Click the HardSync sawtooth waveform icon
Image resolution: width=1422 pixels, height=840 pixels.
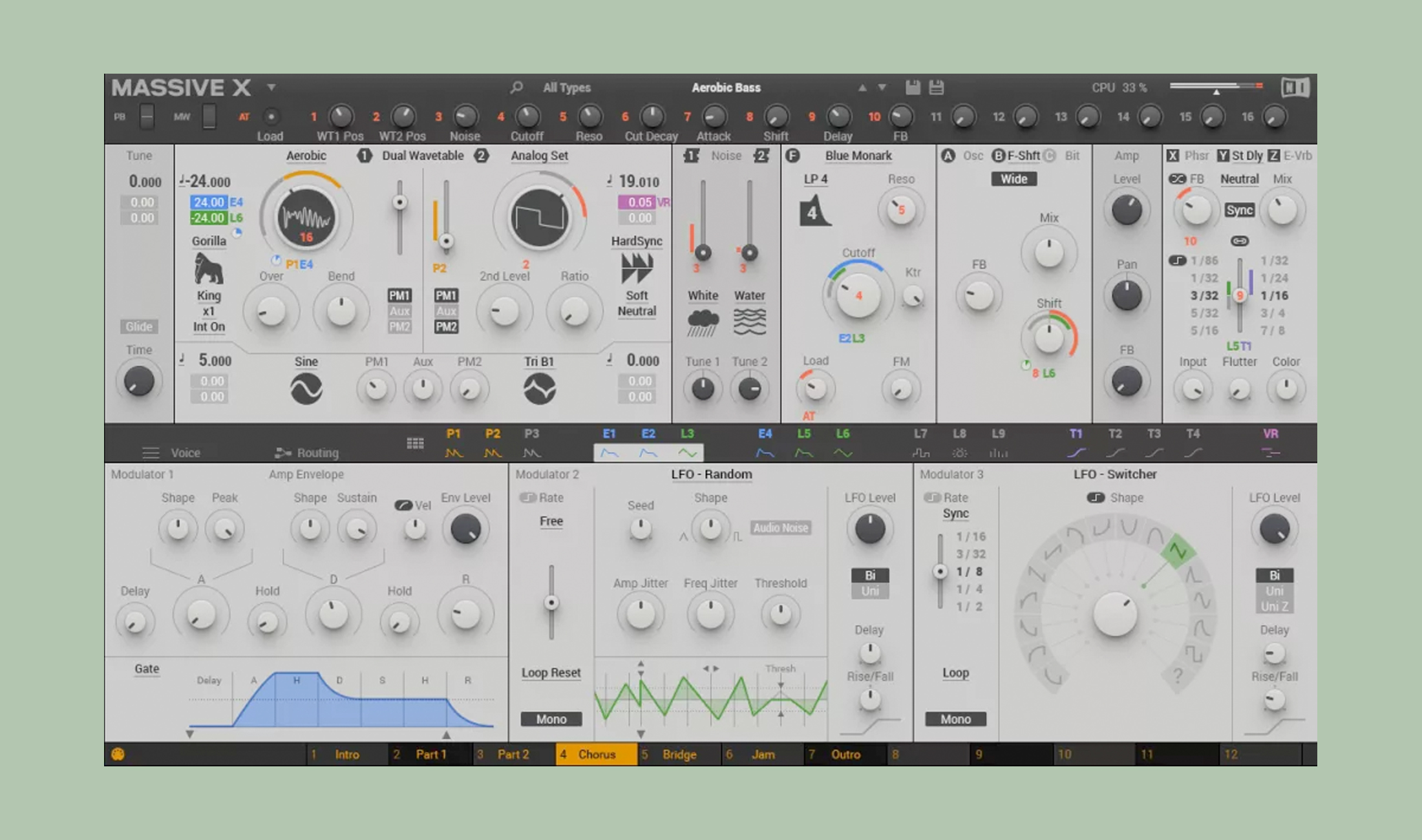(x=637, y=268)
